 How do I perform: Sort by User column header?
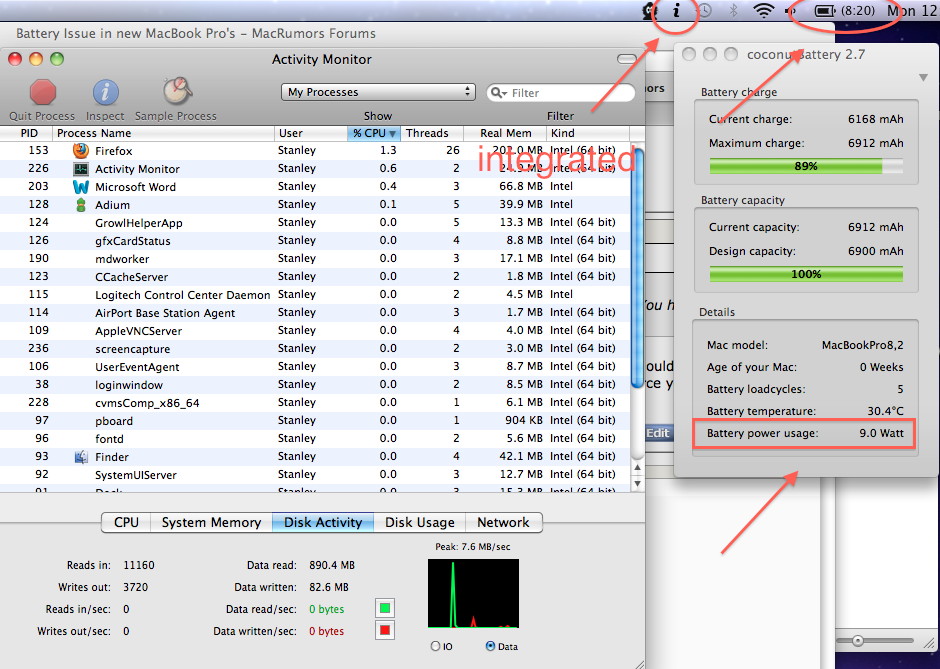311,133
